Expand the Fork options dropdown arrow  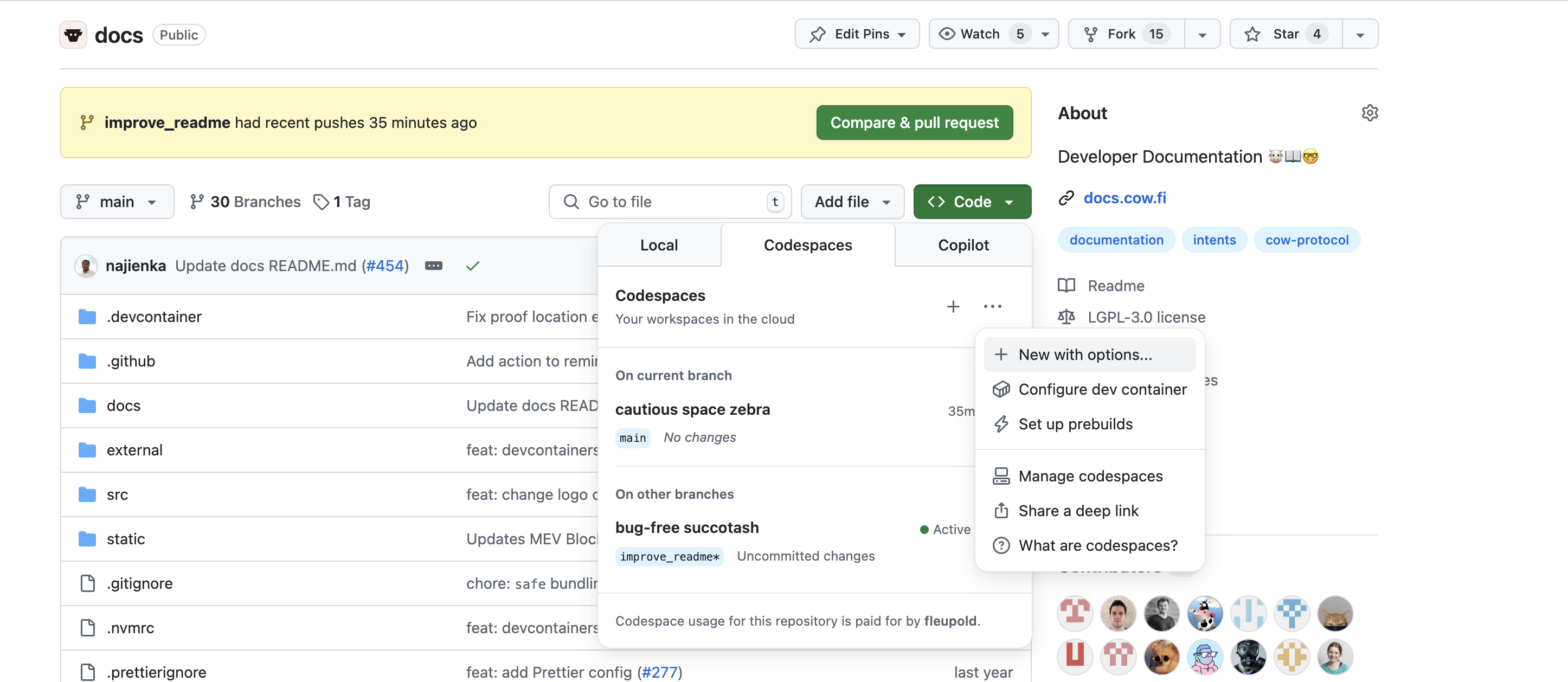(x=1202, y=34)
